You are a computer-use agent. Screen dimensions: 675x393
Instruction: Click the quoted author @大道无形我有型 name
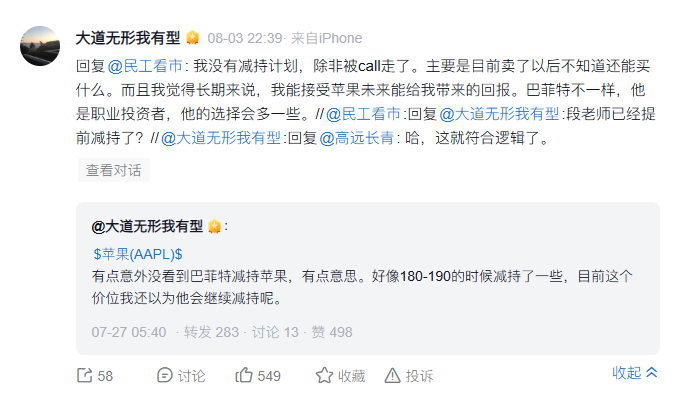pyautogui.click(x=147, y=226)
